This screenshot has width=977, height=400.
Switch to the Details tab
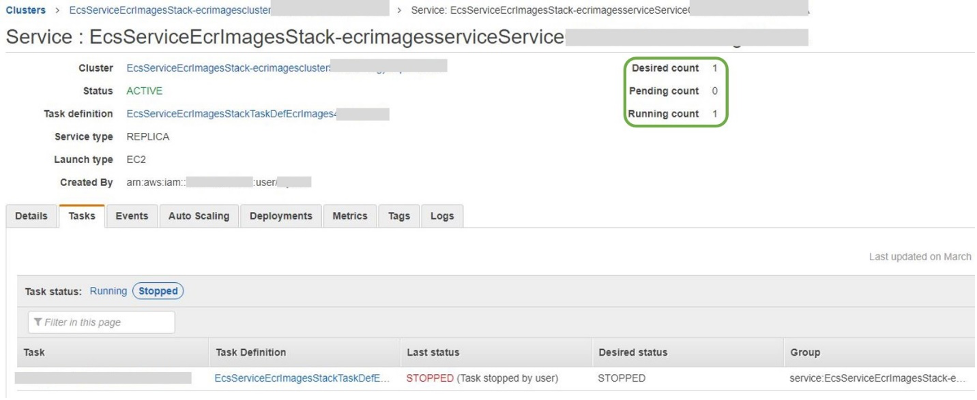point(31,216)
